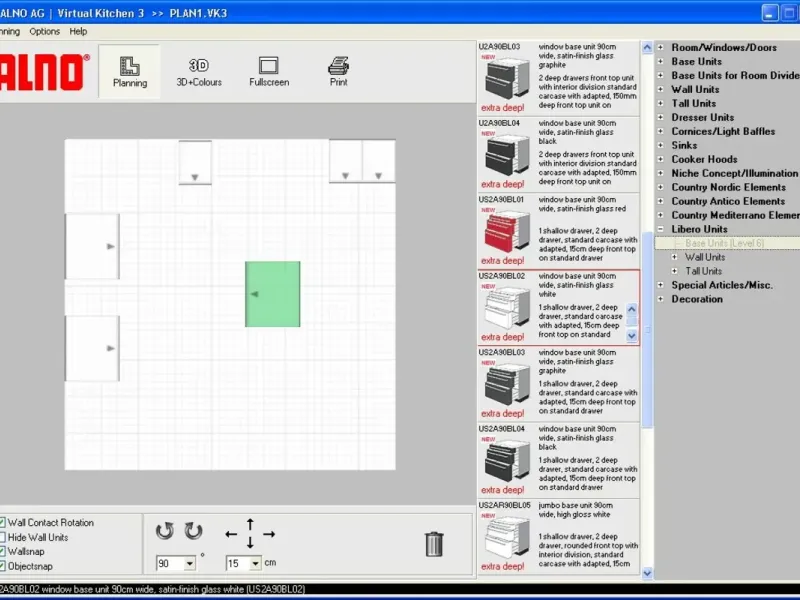Minimize the Virtual Kitchen window
The width and height of the screenshot is (800, 600).
click(770, 13)
